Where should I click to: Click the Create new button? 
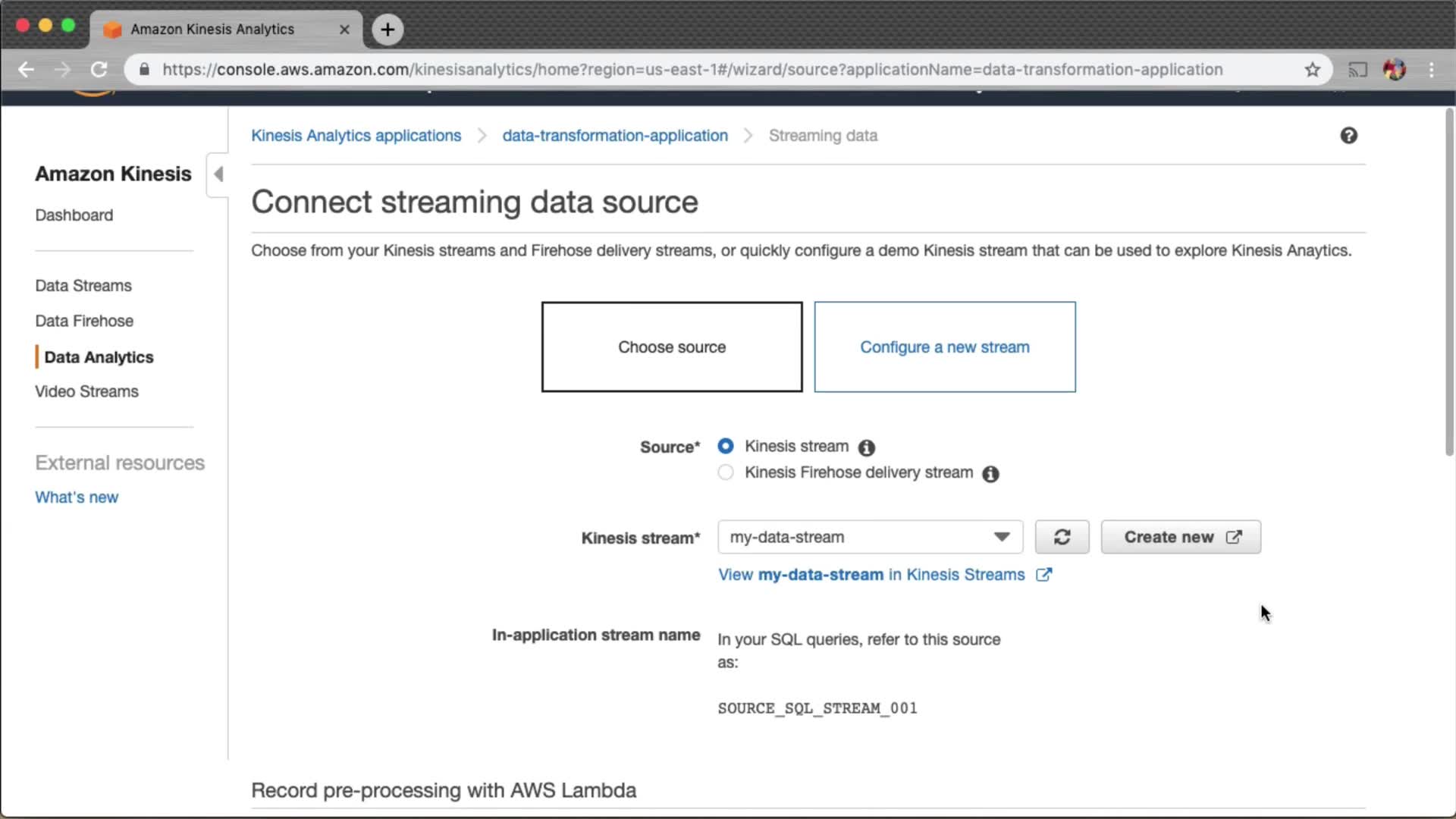(1180, 537)
